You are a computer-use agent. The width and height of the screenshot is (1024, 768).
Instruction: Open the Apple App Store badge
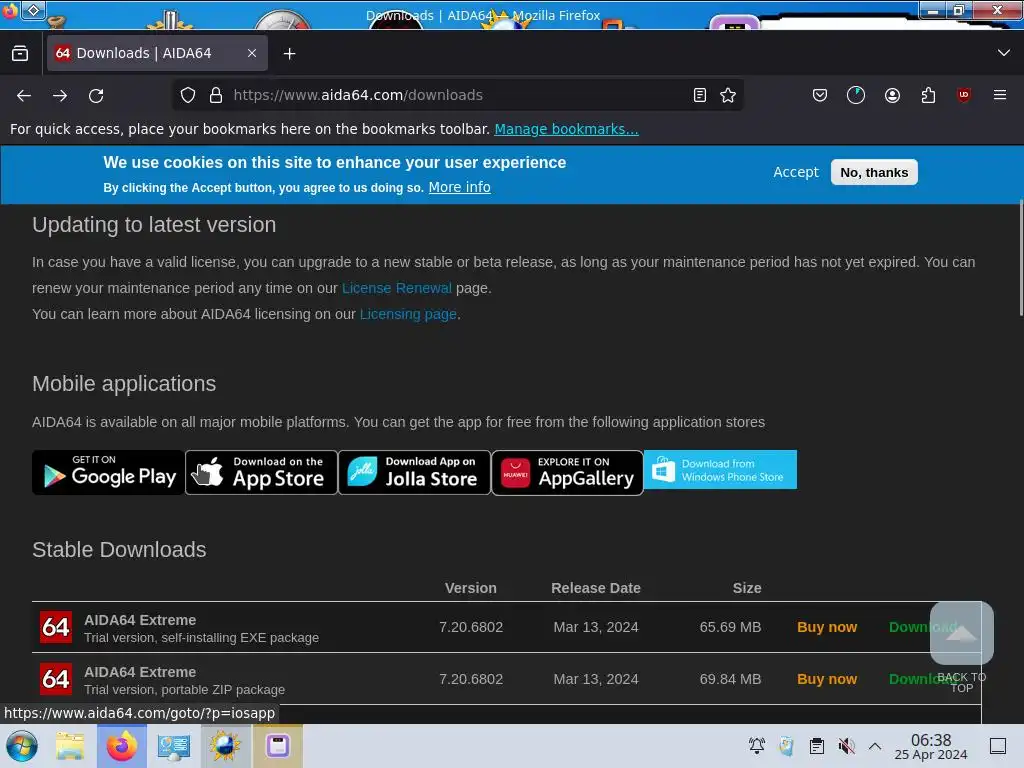[x=261, y=472]
